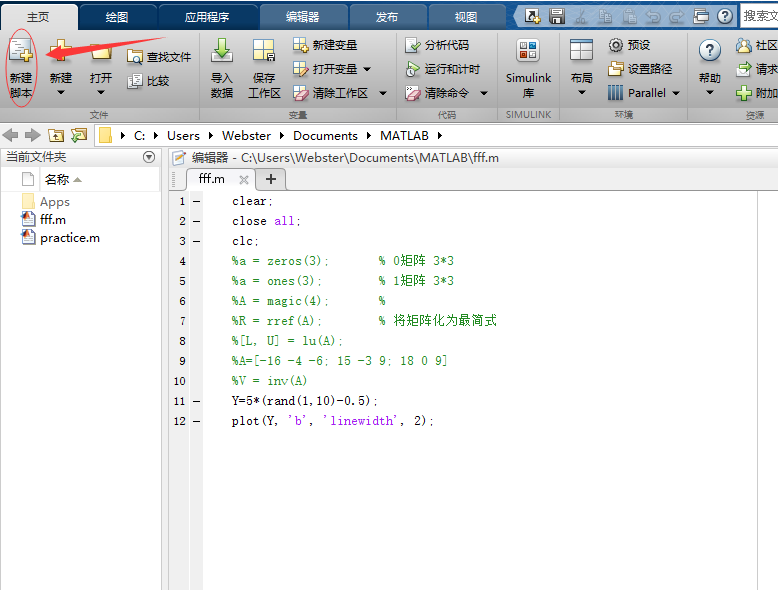Select the Apps folder in file list

pyautogui.click(x=55, y=201)
